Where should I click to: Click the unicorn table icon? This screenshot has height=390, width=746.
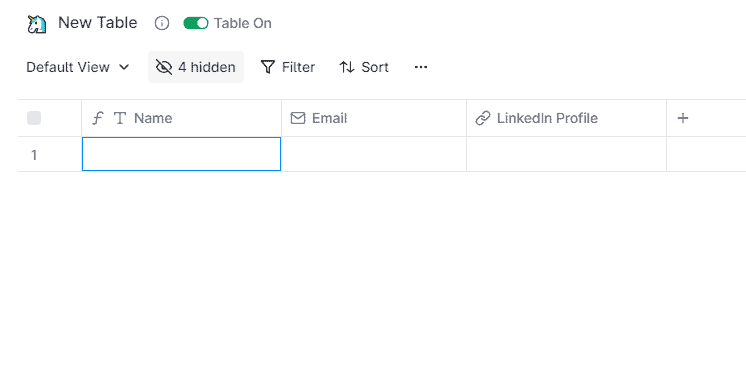coord(37,24)
